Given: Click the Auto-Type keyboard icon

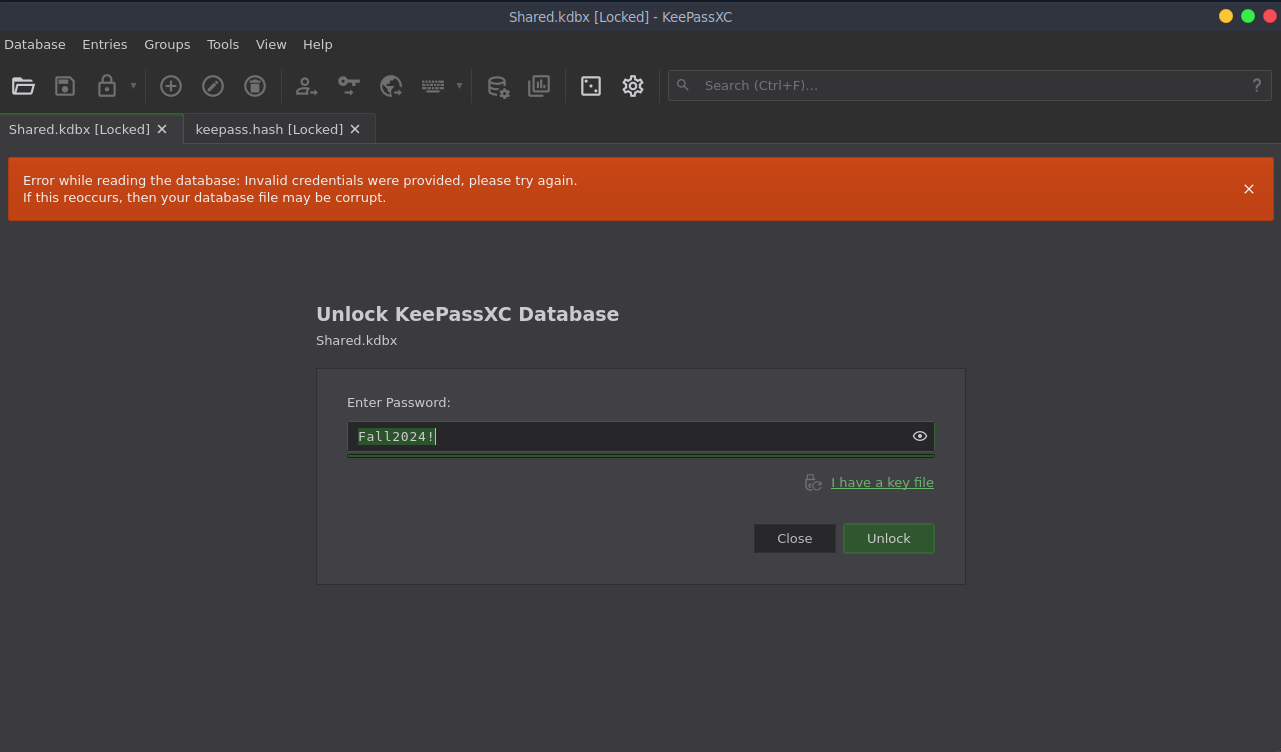Looking at the screenshot, I should [x=433, y=86].
